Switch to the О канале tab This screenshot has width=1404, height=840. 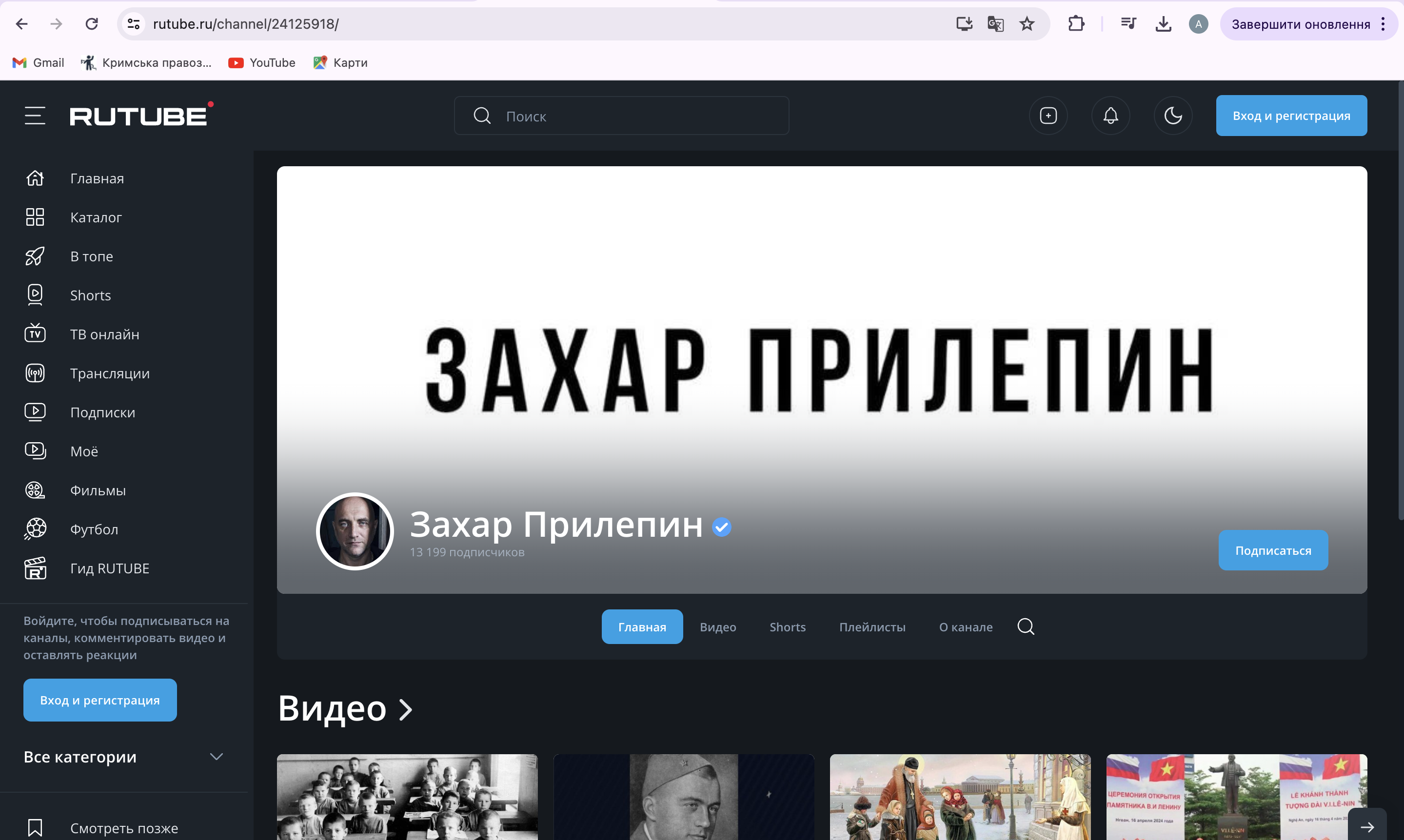pos(965,626)
